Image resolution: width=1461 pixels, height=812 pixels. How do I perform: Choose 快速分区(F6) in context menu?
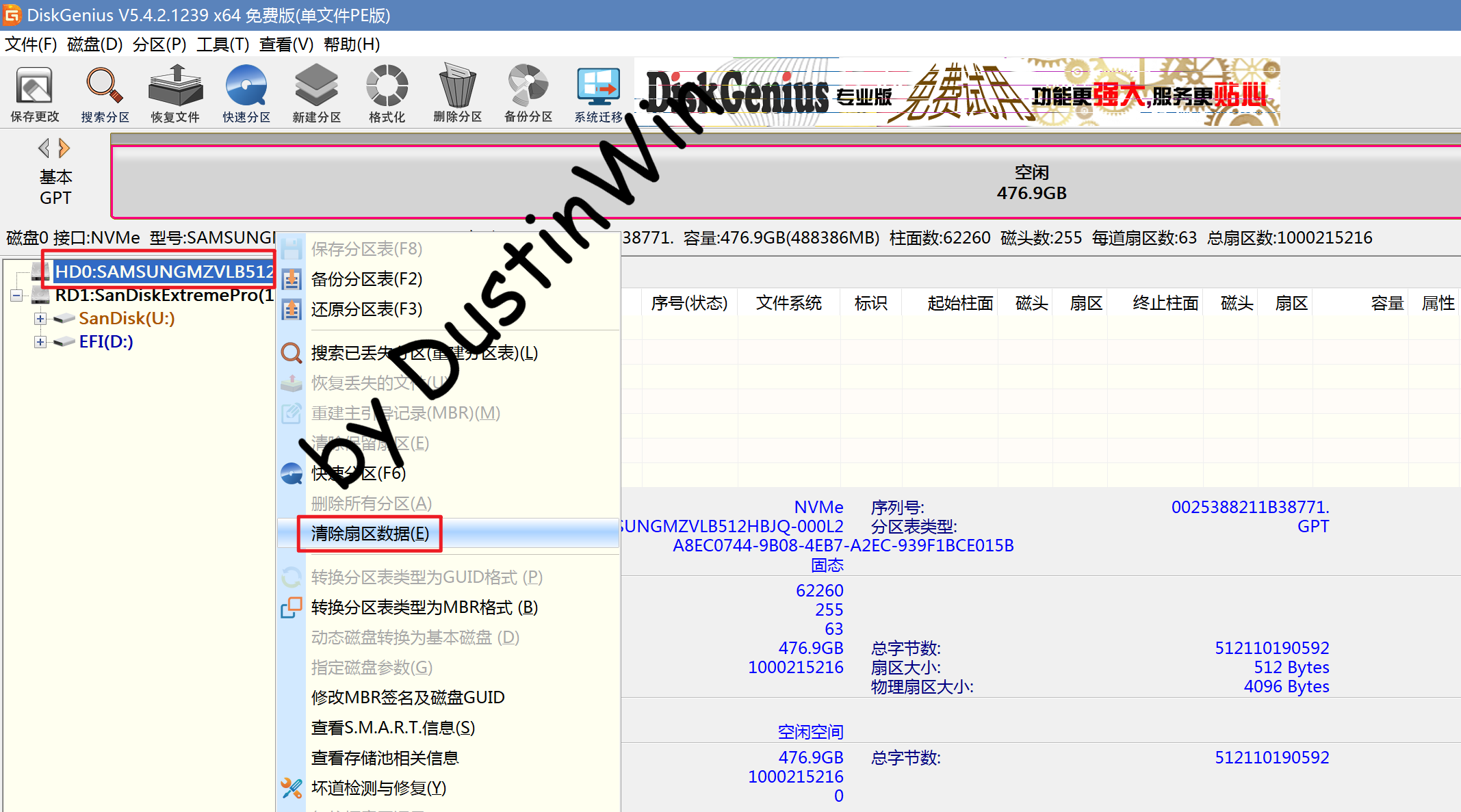(448, 473)
